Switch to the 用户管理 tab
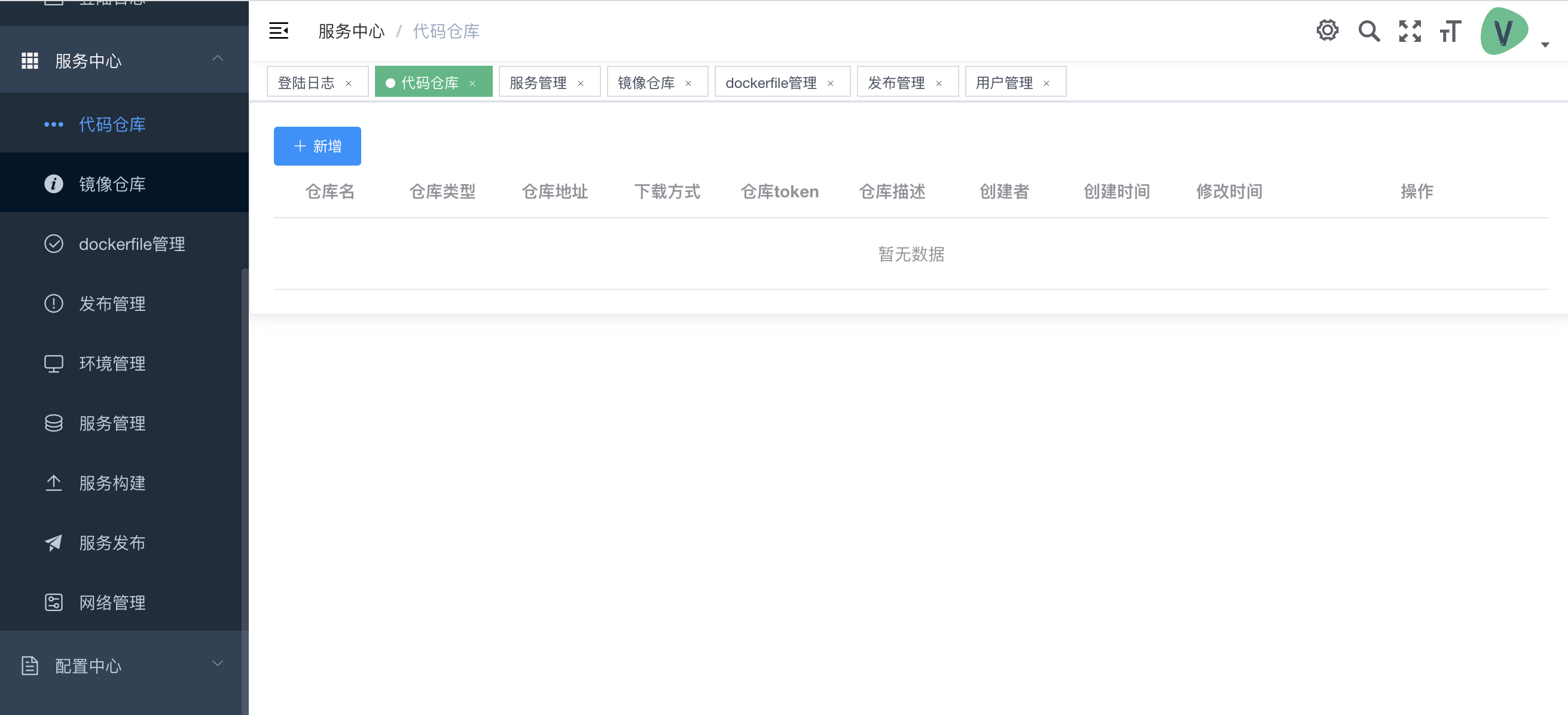 coord(1004,82)
